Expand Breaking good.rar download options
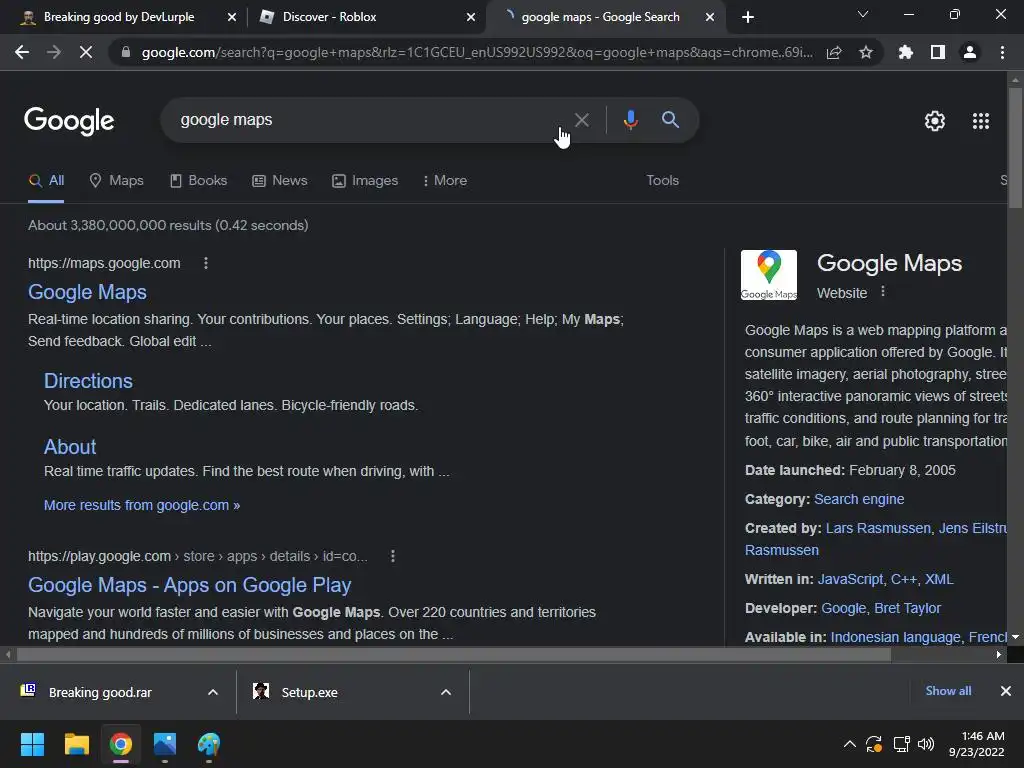Image resolution: width=1024 pixels, height=768 pixels. 213,692
